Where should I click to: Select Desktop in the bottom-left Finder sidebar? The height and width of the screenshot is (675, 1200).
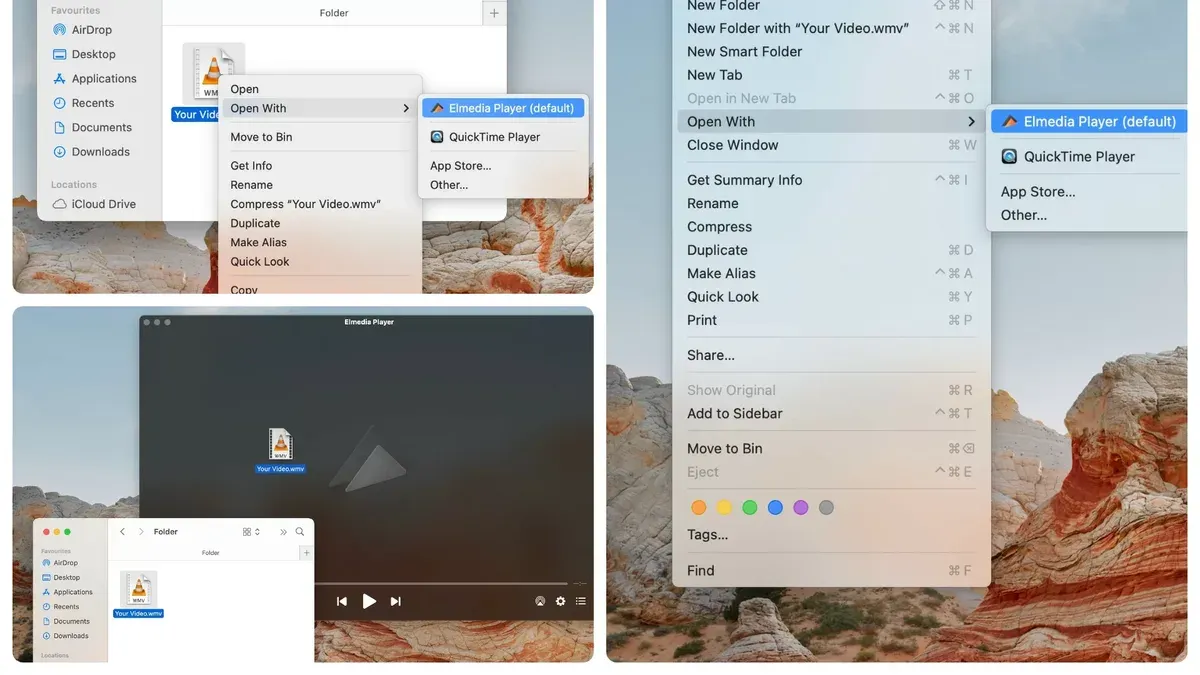click(60, 577)
